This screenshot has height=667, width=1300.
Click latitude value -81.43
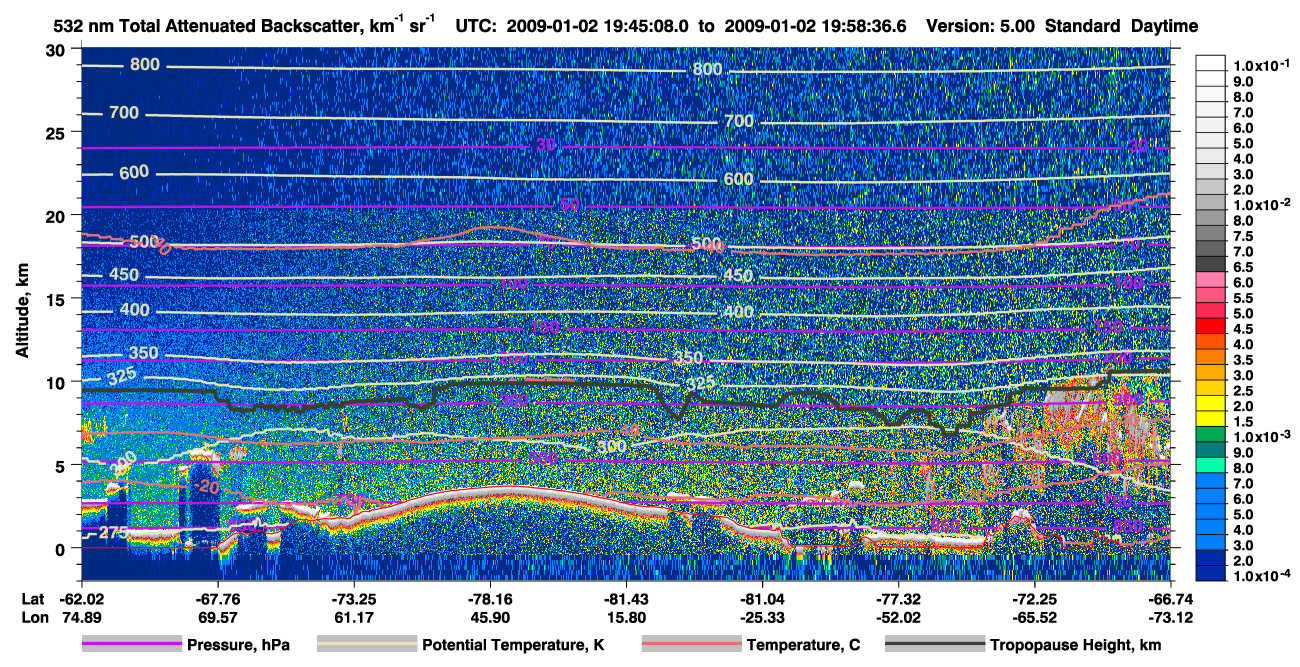pyautogui.click(x=626, y=598)
